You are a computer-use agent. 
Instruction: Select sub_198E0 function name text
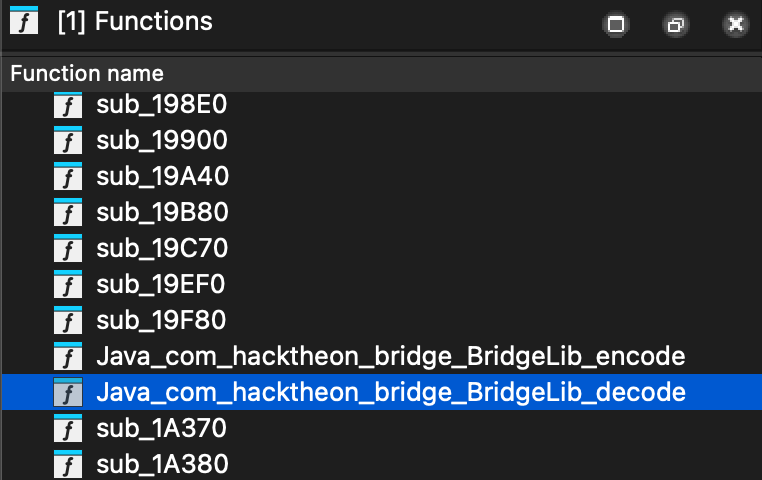(161, 105)
